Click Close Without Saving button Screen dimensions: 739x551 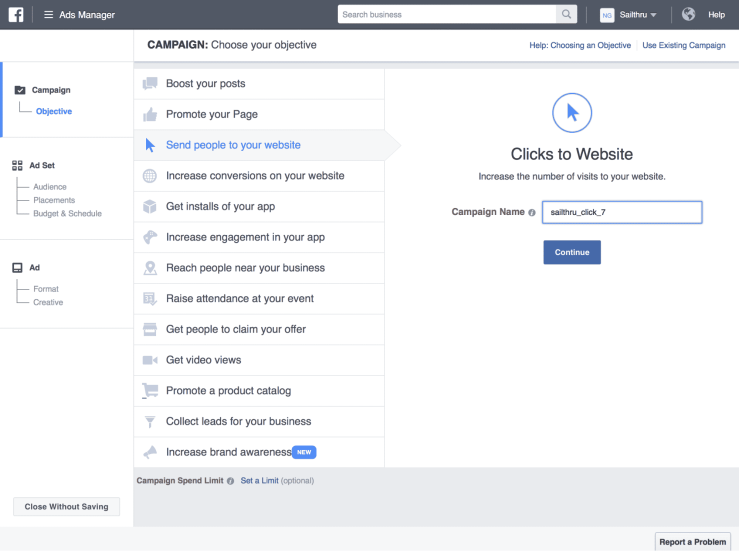(66, 507)
